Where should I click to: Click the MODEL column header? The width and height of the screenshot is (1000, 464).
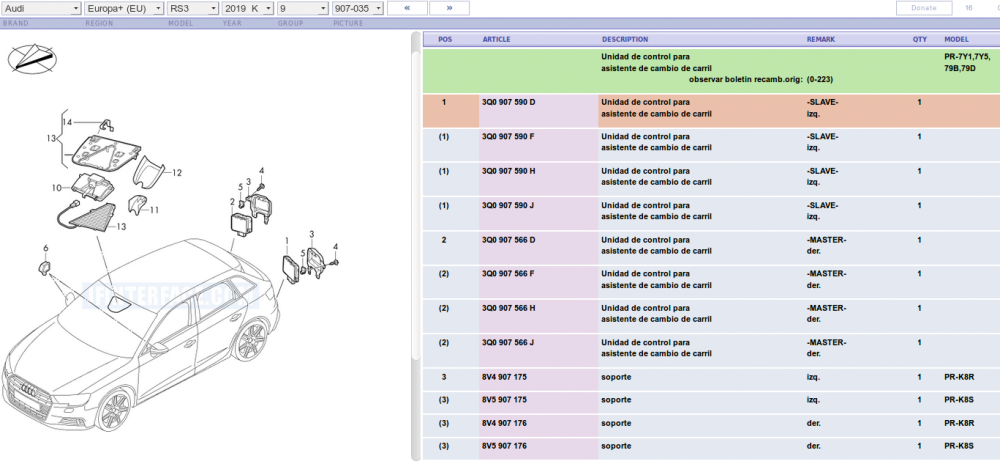[957, 40]
